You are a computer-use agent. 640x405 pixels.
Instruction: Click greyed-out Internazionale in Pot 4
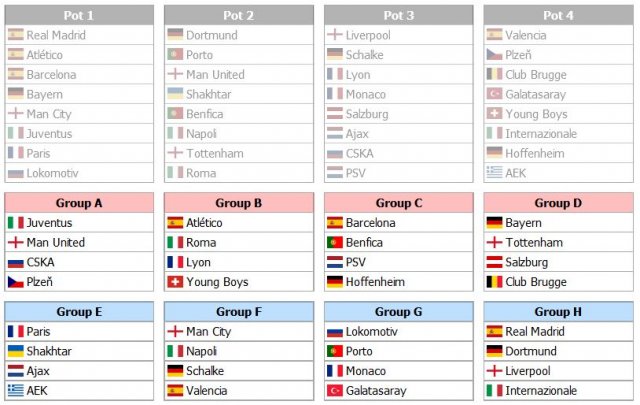[x=541, y=134]
